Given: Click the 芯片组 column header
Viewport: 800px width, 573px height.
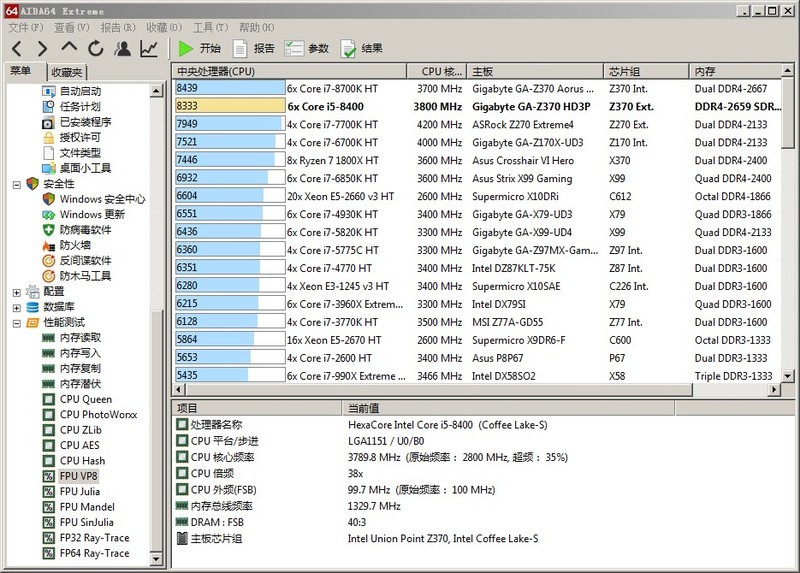Looking at the screenshot, I should pos(646,71).
